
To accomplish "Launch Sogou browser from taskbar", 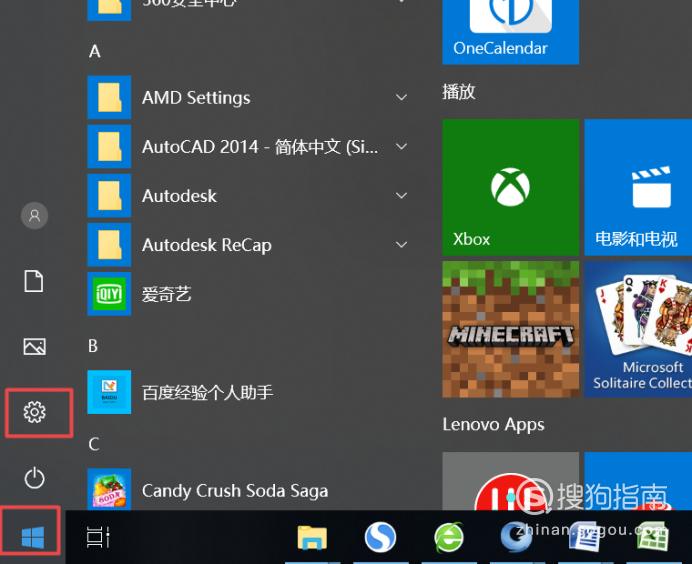I will [380, 537].
